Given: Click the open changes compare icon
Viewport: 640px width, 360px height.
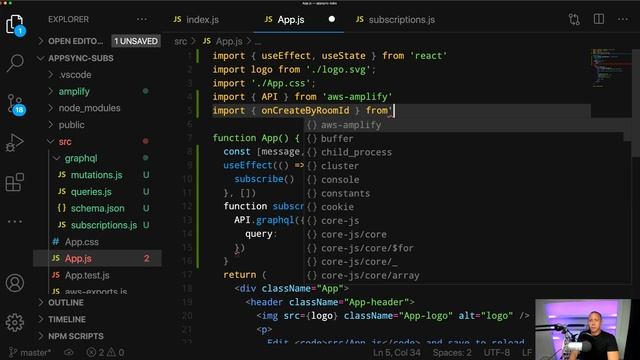Looking at the screenshot, I should 574,19.
